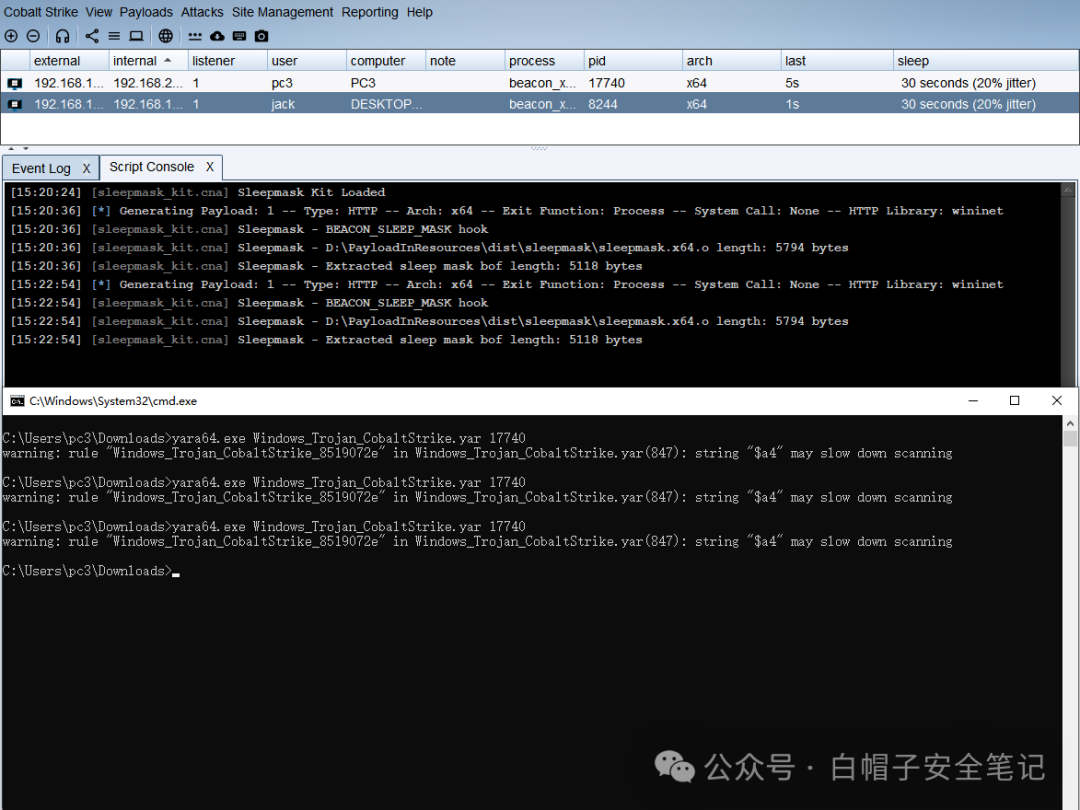Image resolution: width=1080 pixels, height=810 pixels.
Task: Click the Disconnect minus icon in the toolbar
Action: pyautogui.click(x=33, y=36)
